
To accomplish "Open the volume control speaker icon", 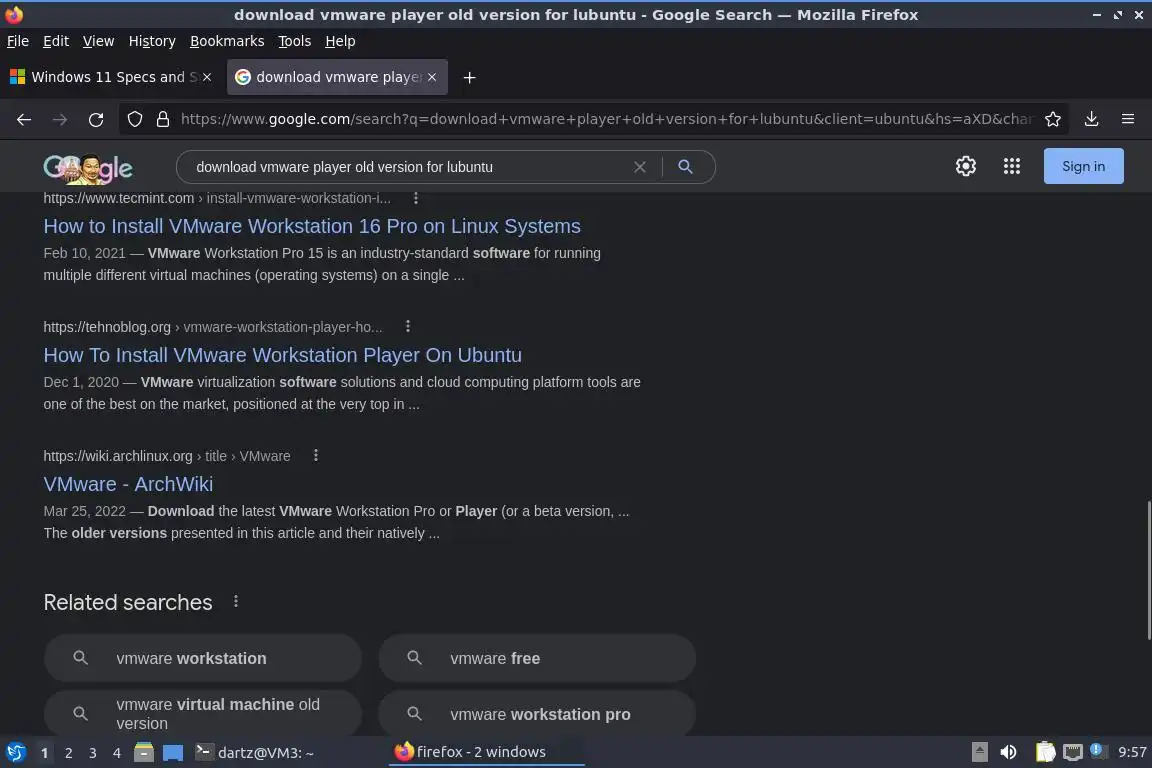I will point(1009,752).
